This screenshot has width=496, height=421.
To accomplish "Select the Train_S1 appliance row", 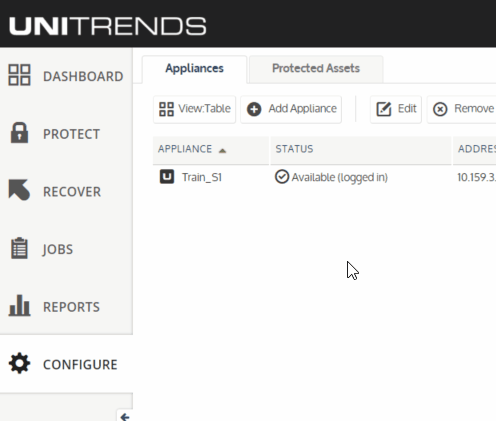I will [x=324, y=177].
